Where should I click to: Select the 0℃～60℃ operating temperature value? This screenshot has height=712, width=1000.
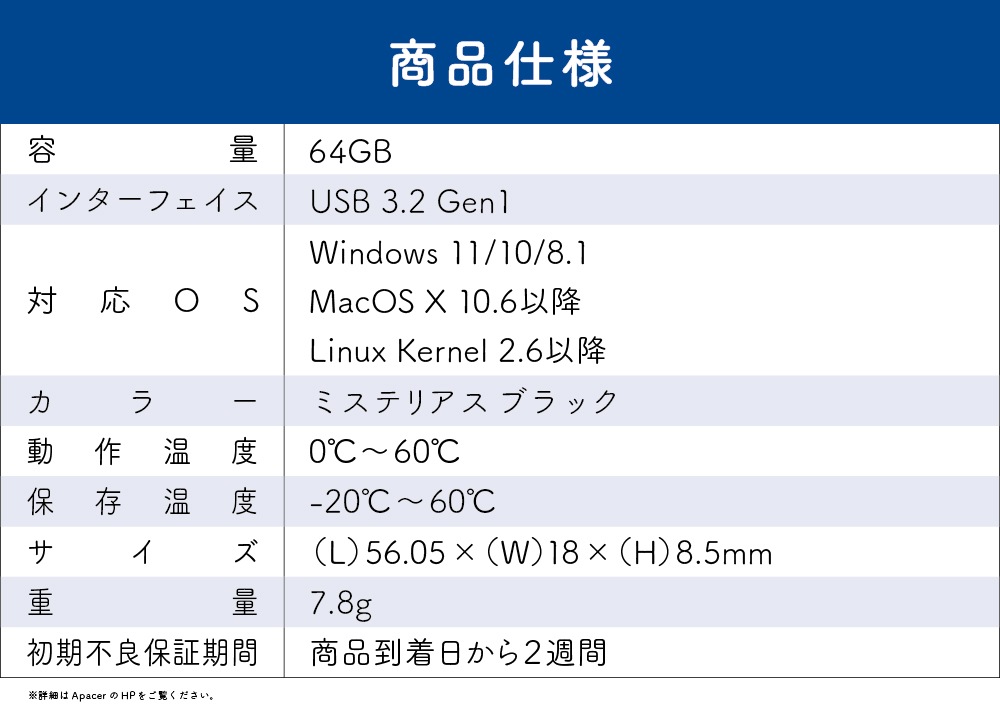tap(385, 452)
